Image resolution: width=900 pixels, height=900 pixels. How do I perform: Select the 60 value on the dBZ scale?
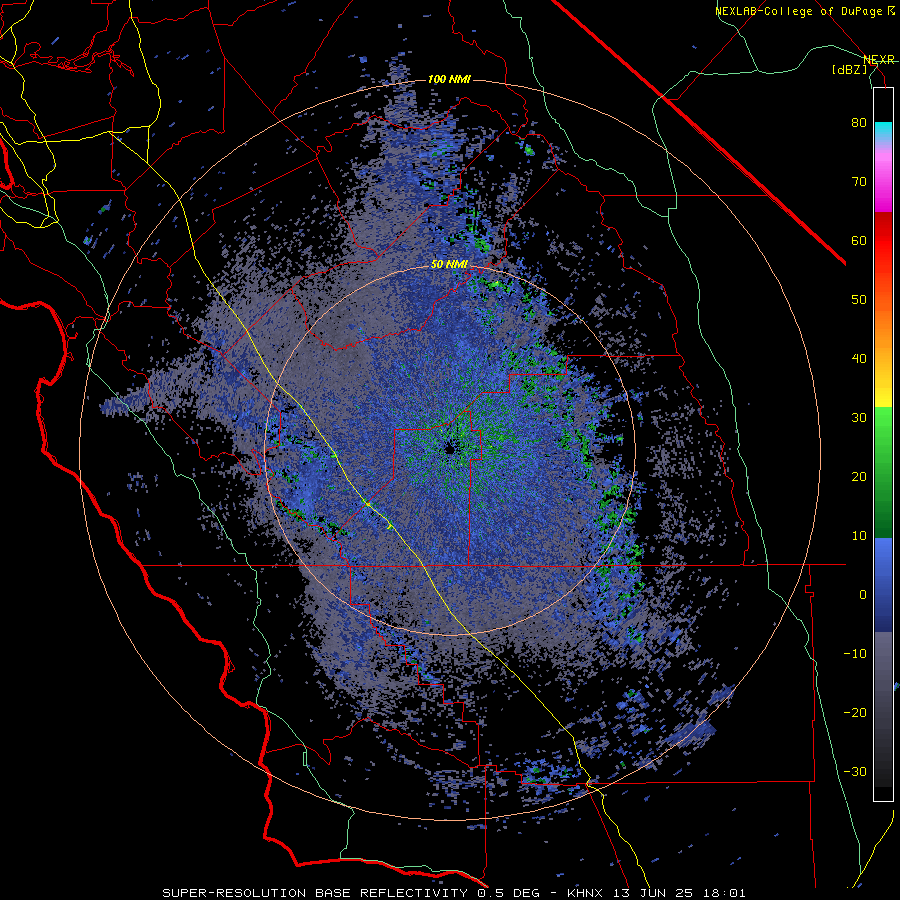pyautogui.click(x=859, y=240)
